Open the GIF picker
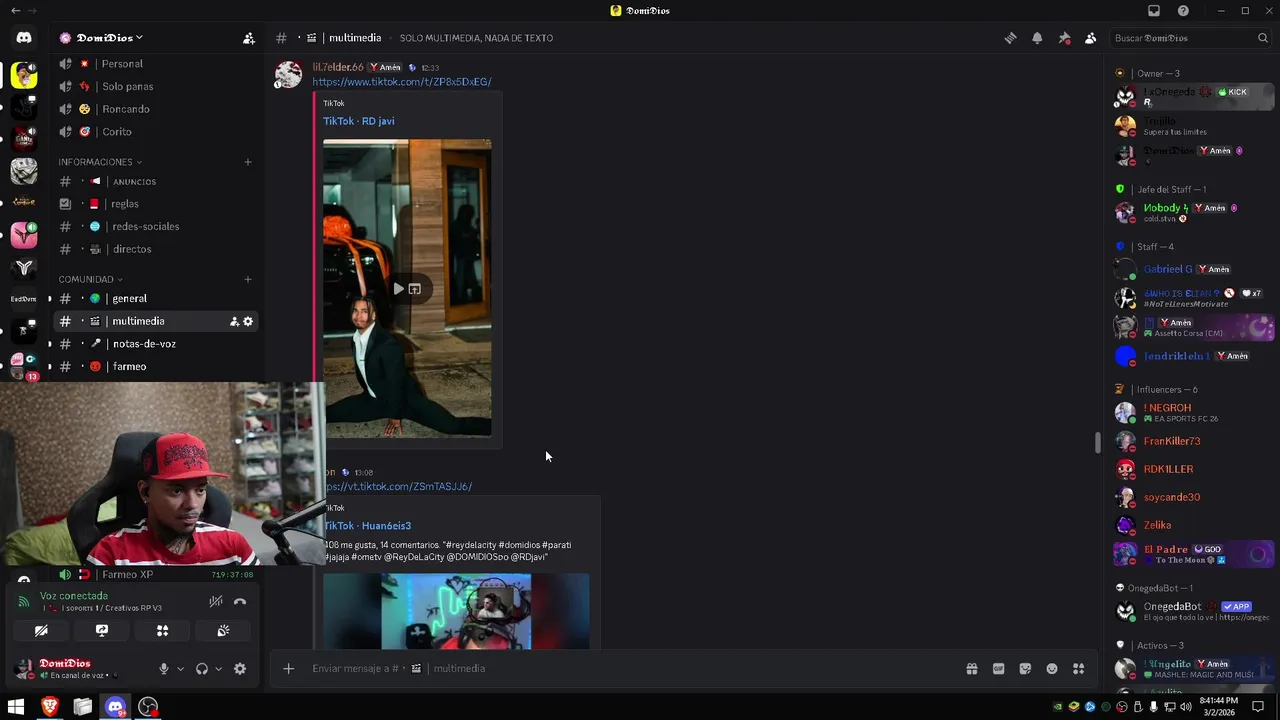The image size is (1280, 720). point(998,669)
